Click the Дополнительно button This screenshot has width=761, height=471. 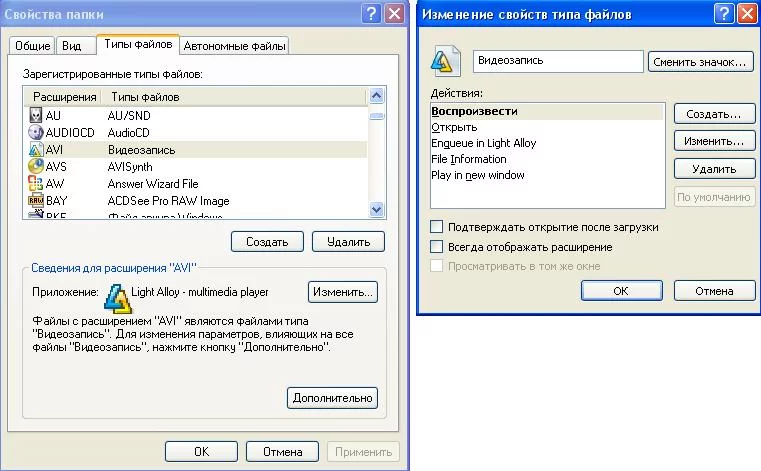click(x=332, y=398)
